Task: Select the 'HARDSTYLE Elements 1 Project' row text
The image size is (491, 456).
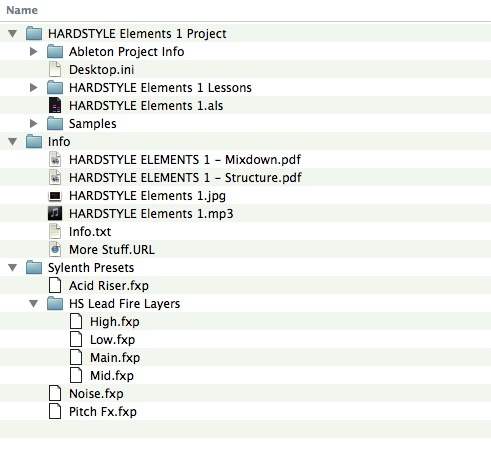Action: [x=137, y=34]
